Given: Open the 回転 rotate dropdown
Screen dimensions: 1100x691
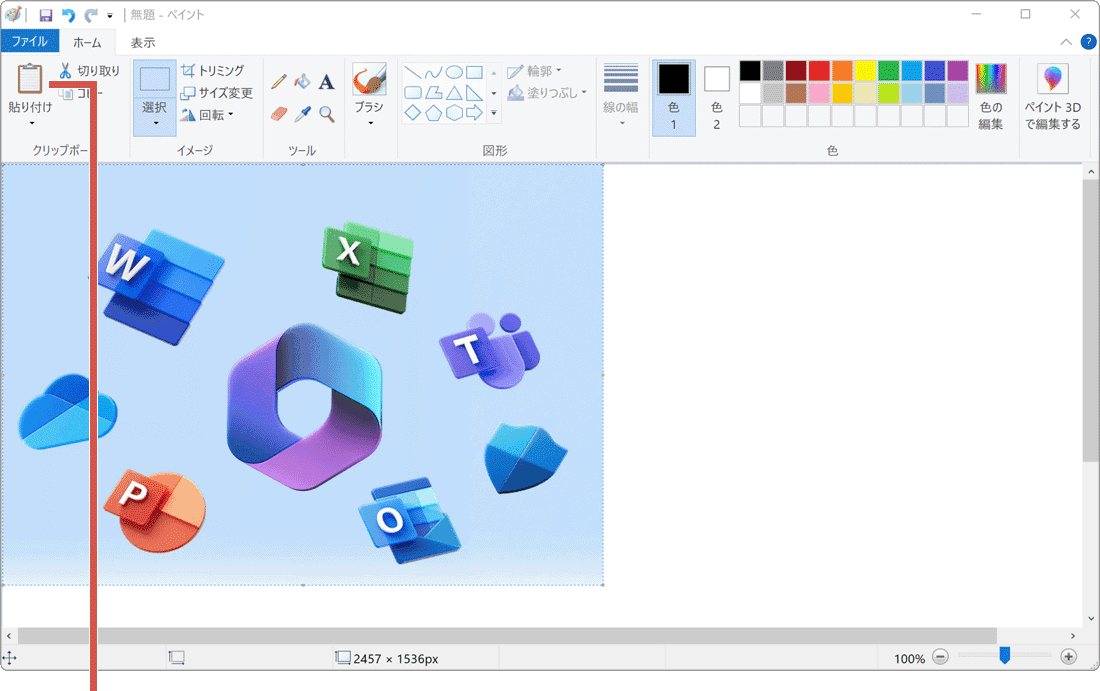Looking at the screenshot, I should (x=207, y=114).
